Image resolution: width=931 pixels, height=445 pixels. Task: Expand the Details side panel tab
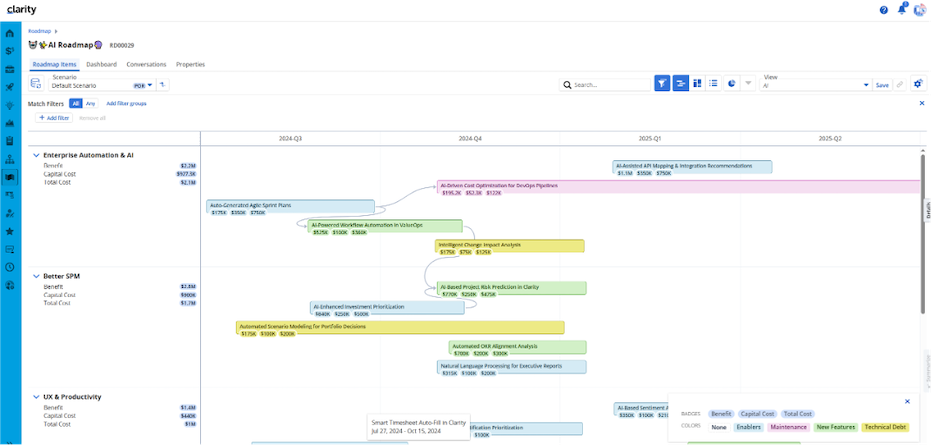coord(927,211)
